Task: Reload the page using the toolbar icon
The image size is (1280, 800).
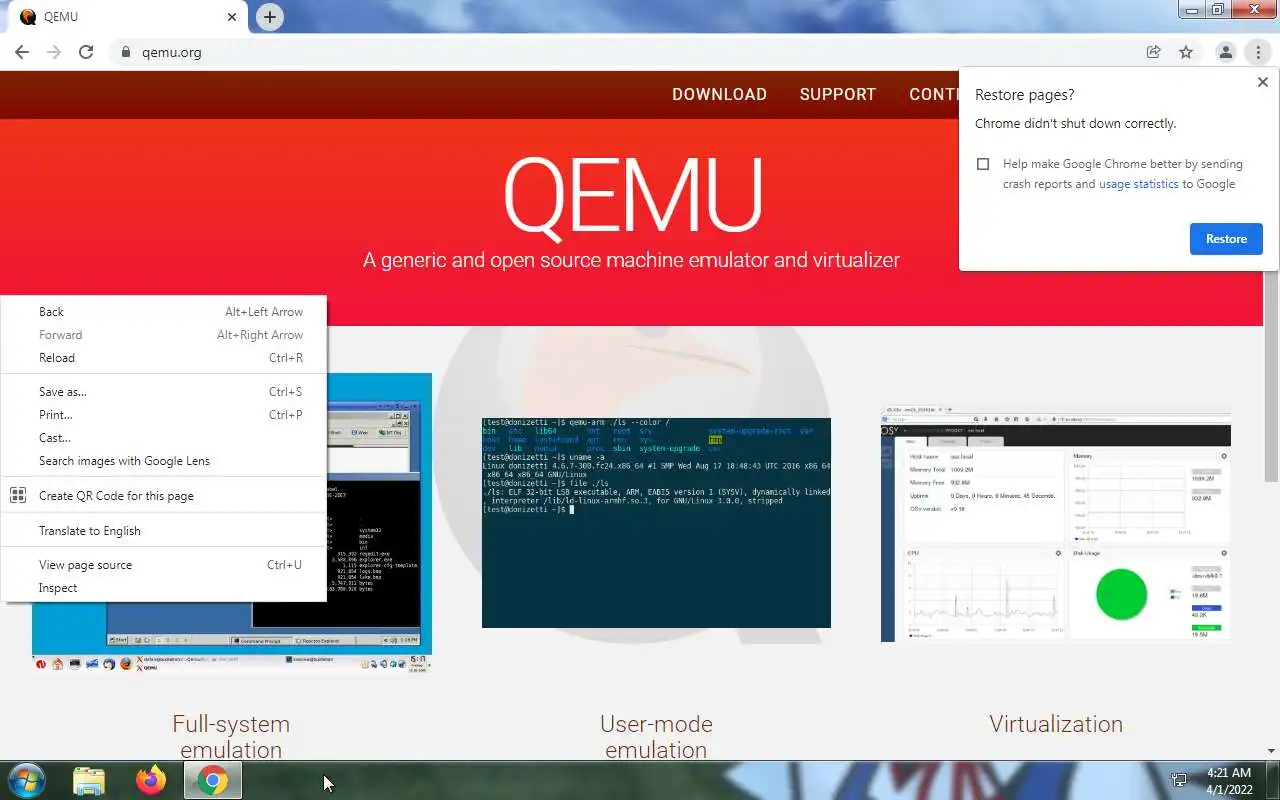Action: coord(86,52)
